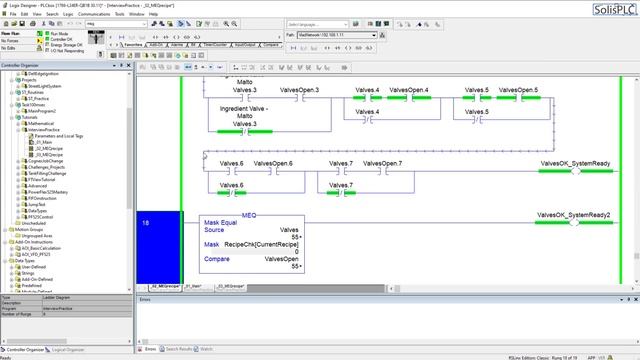Click the Cut scissors icon
This screenshot has width=640, height=360.
pos(44,24)
